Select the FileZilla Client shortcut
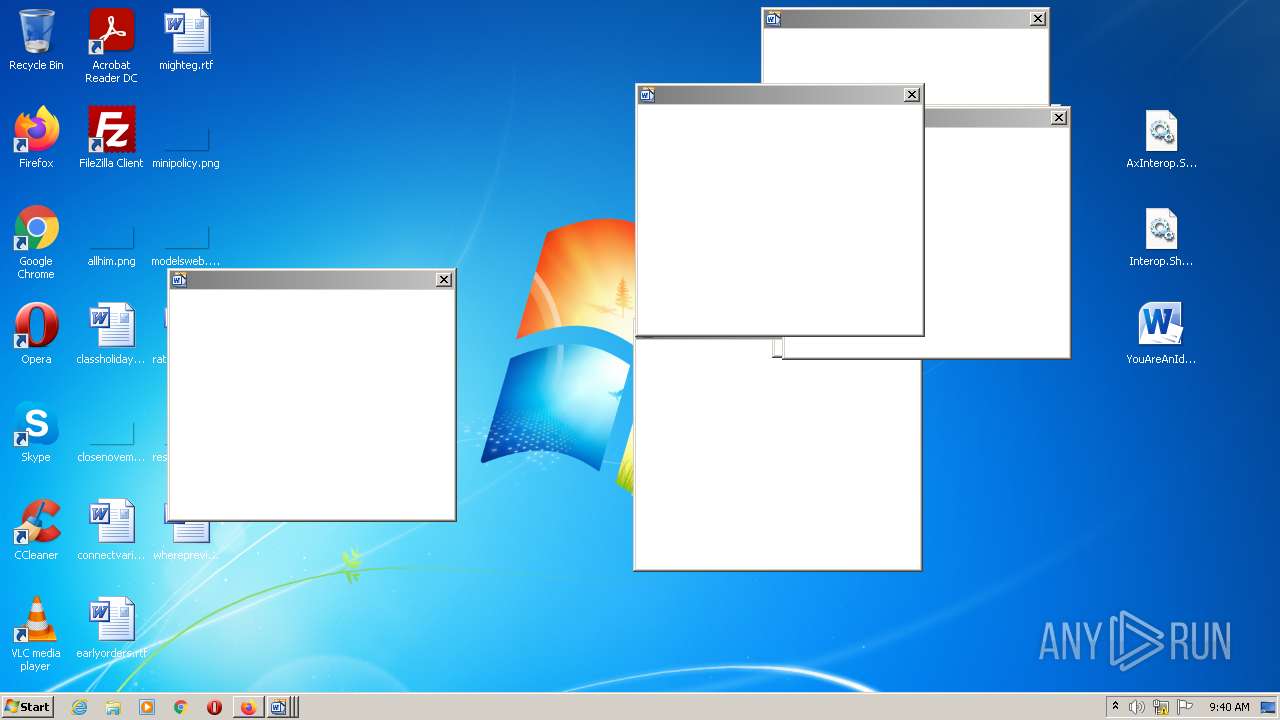The image size is (1280, 720). (111, 138)
